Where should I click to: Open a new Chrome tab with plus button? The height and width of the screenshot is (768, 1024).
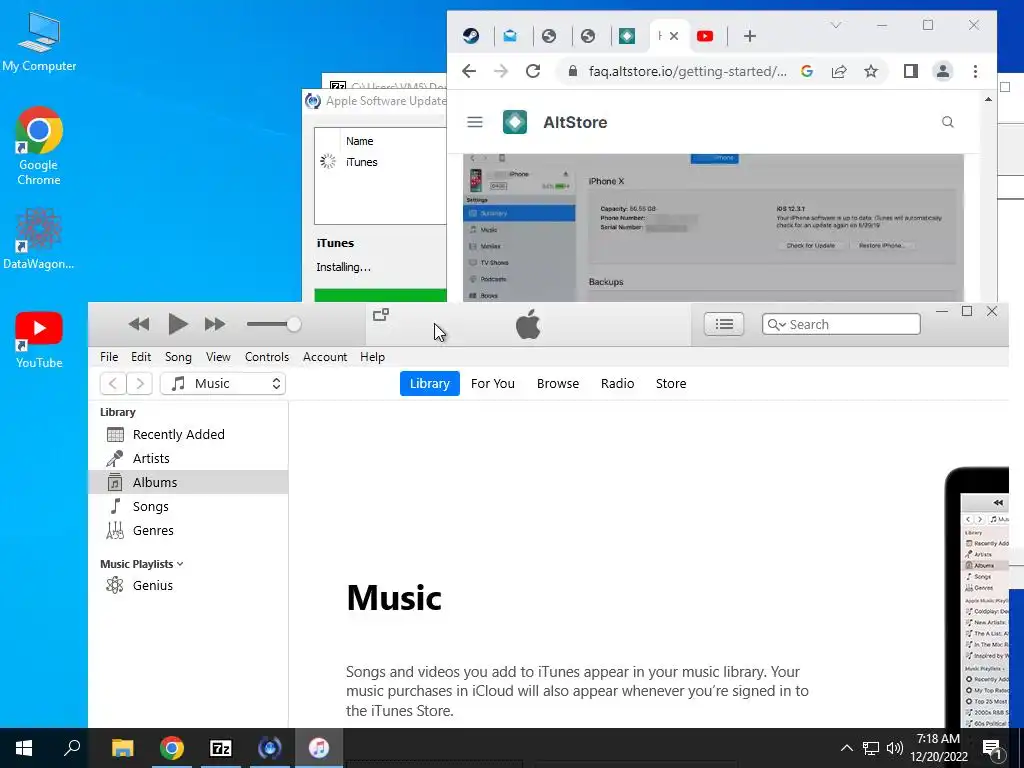tap(750, 36)
